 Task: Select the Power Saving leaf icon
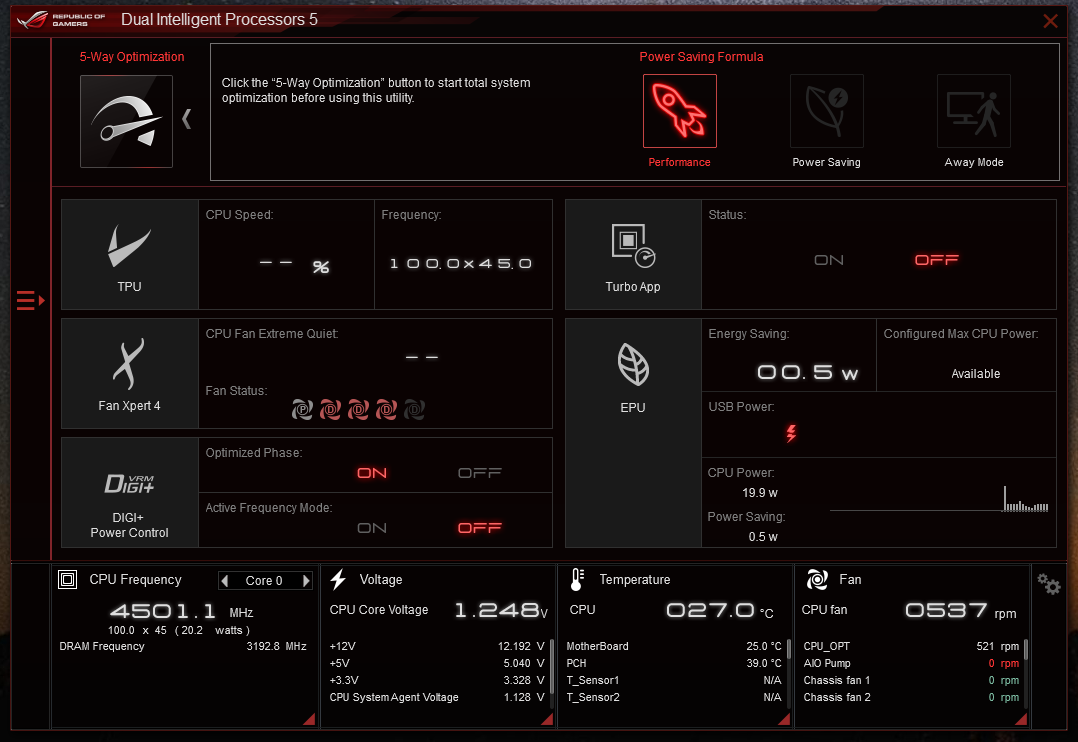pos(826,111)
